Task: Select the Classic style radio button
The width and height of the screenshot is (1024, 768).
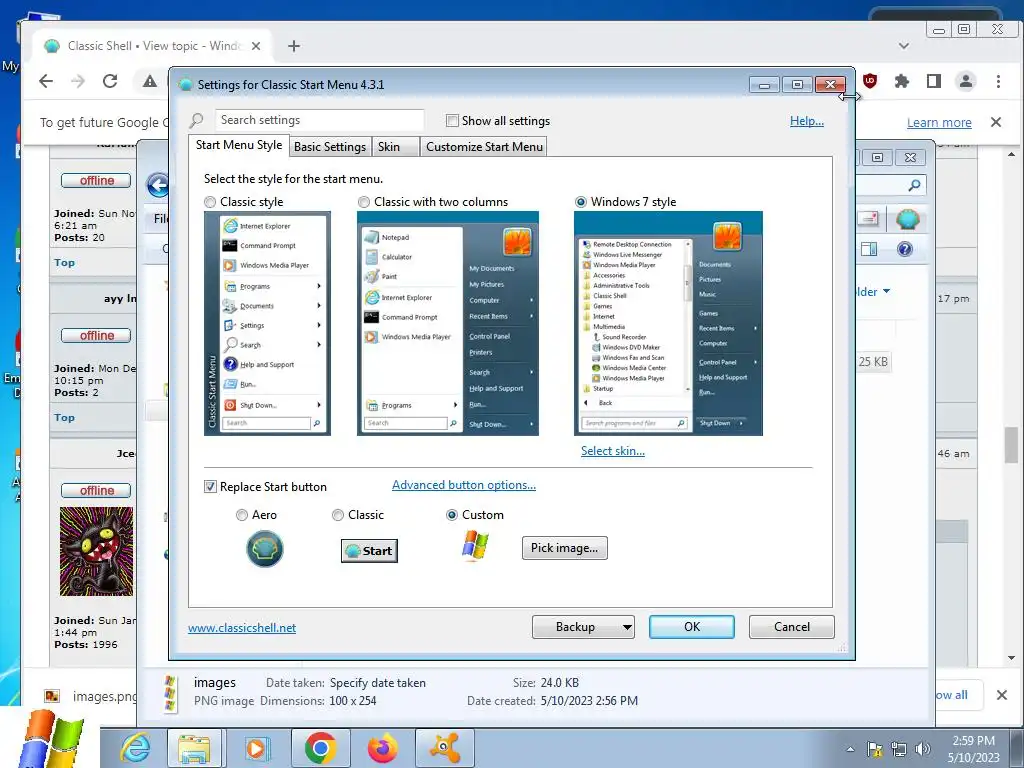Action: coord(210,202)
